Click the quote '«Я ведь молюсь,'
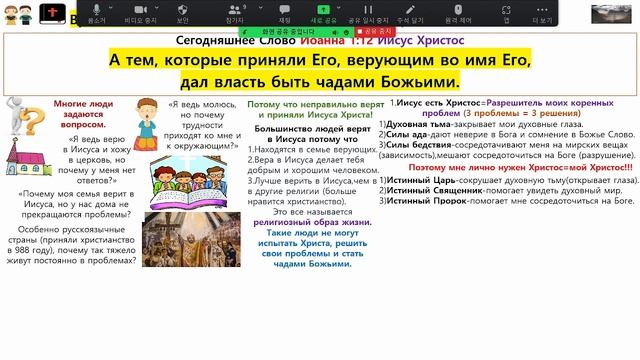The height and width of the screenshot is (360, 640). coord(202,104)
